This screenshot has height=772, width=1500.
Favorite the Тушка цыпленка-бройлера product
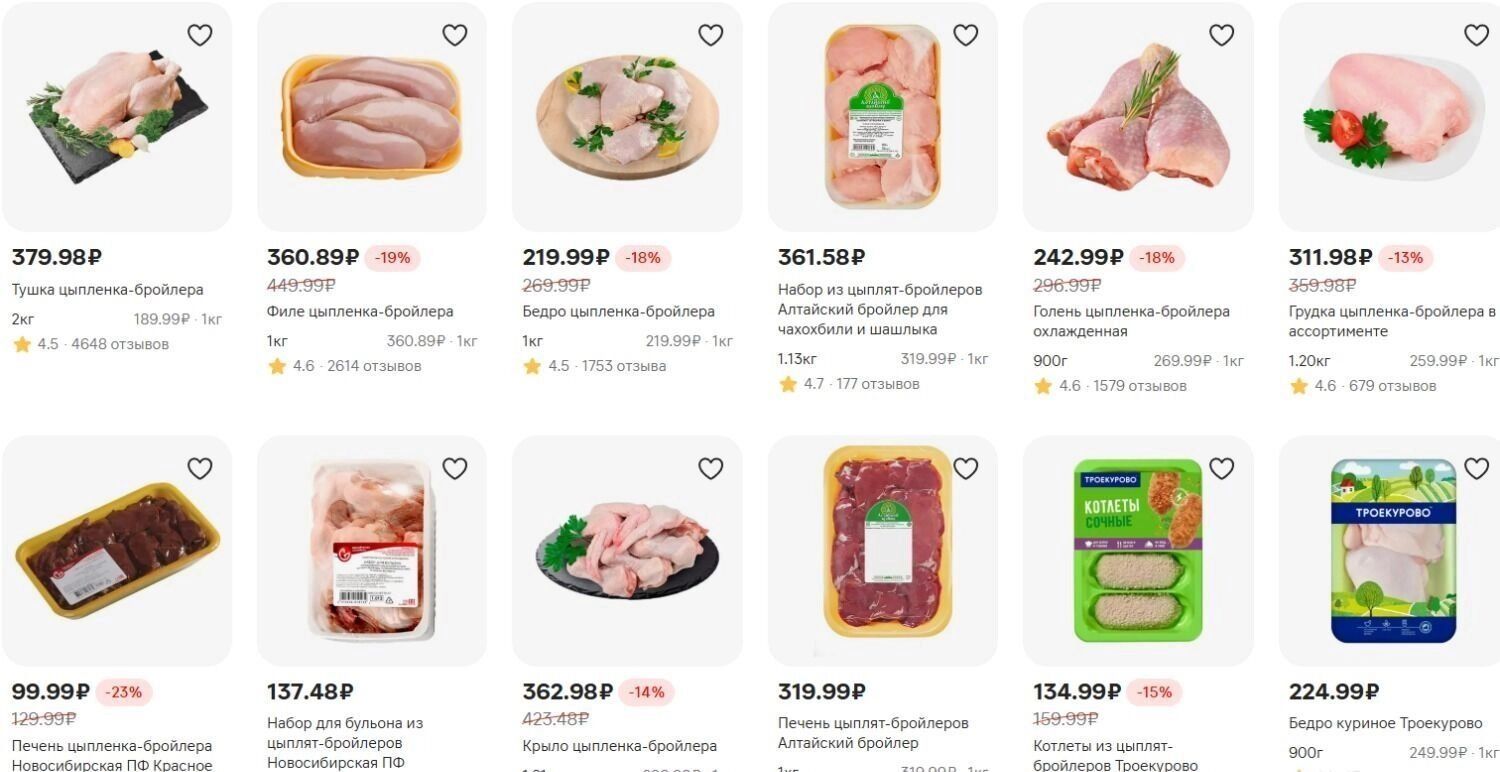coord(200,35)
